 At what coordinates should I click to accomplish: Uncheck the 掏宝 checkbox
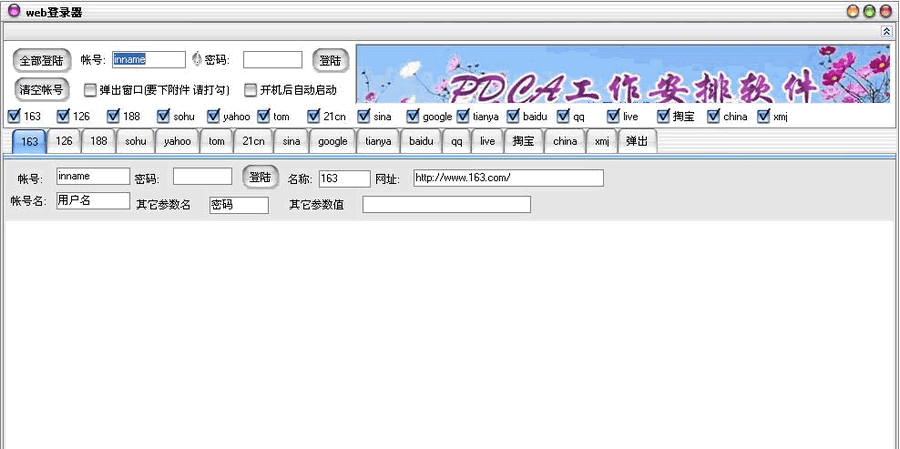coord(663,117)
